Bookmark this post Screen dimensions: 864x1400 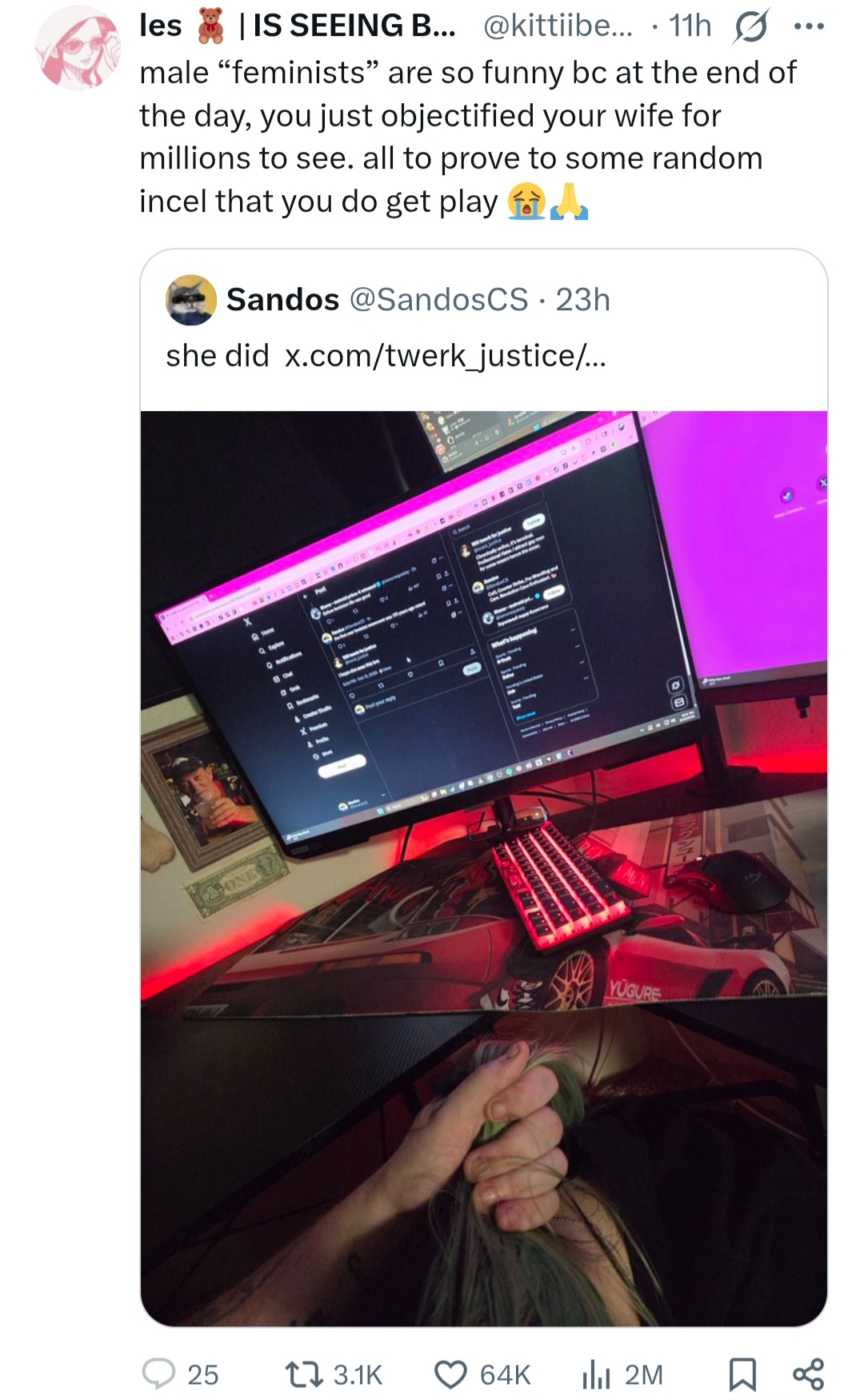pyautogui.click(x=742, y=1374)
